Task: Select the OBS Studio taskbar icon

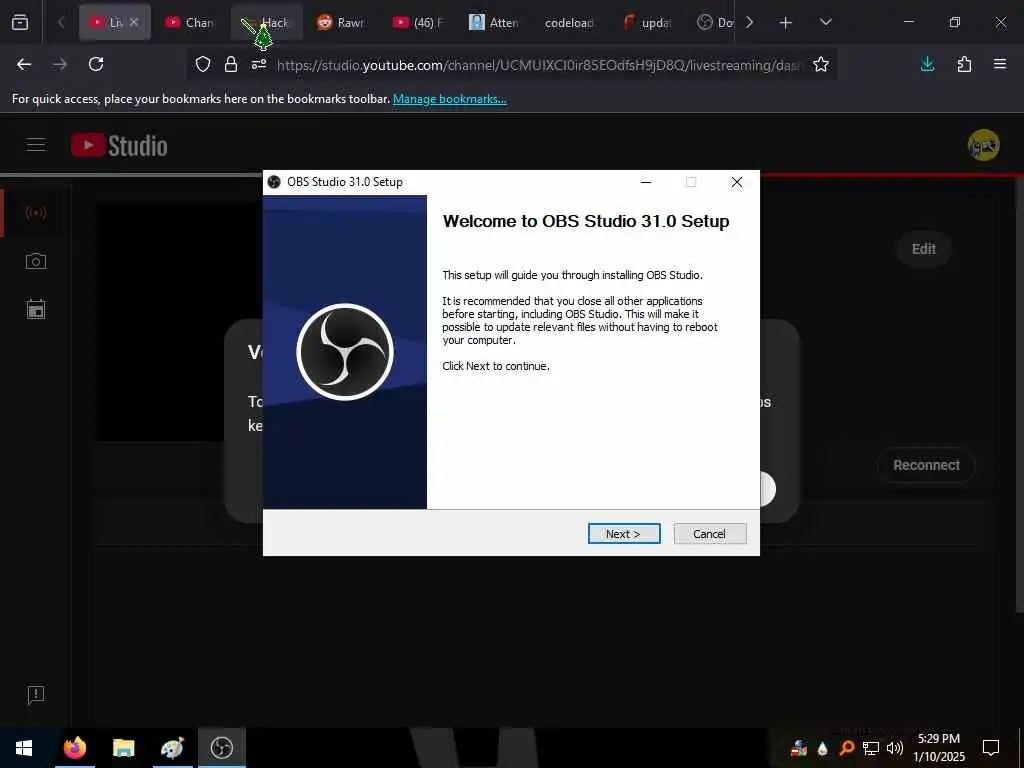Action: tap(222, 748)
